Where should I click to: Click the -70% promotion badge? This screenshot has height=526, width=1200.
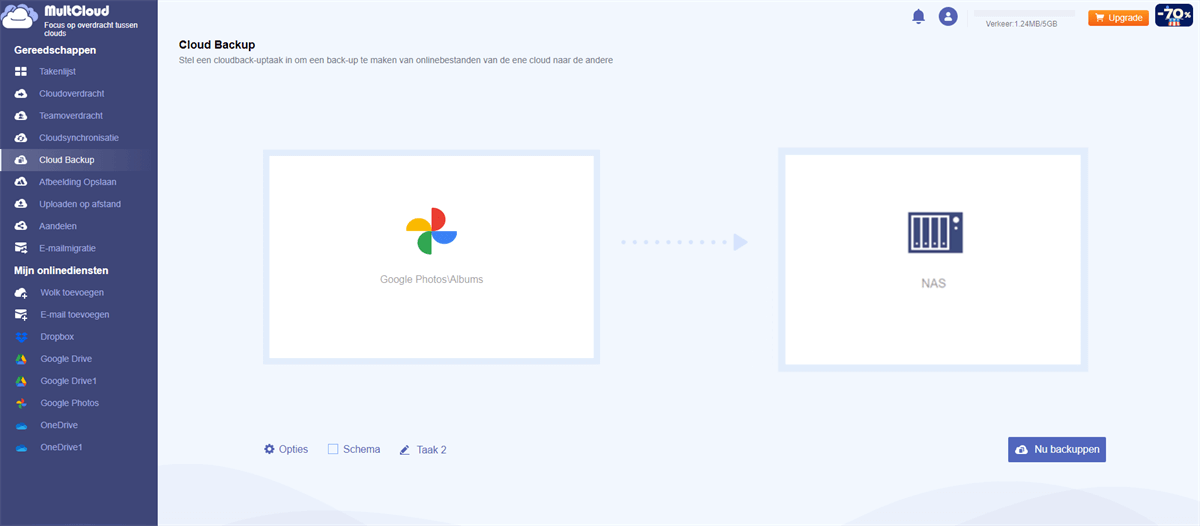(x=1174, y=15)
